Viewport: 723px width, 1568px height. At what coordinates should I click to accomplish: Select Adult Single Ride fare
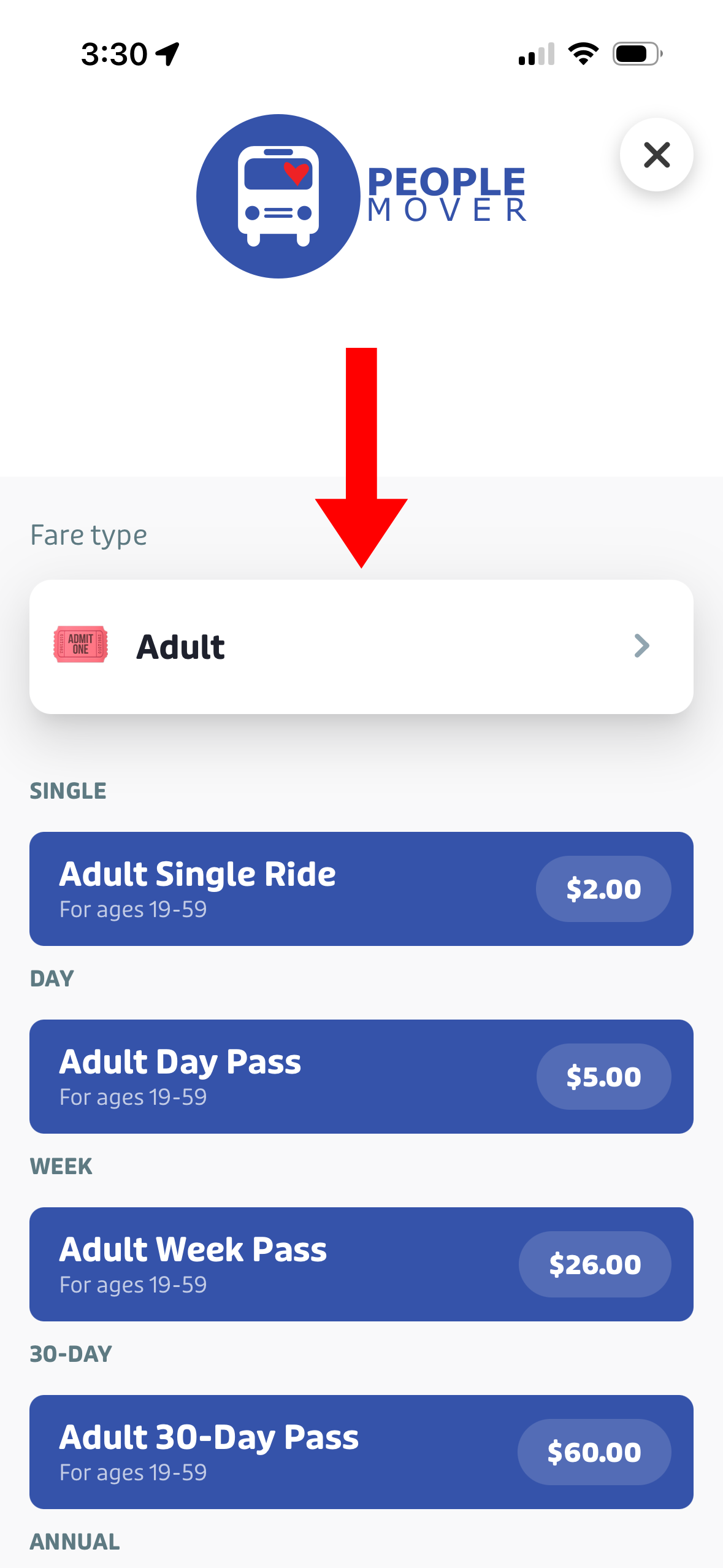coord(276,888)
